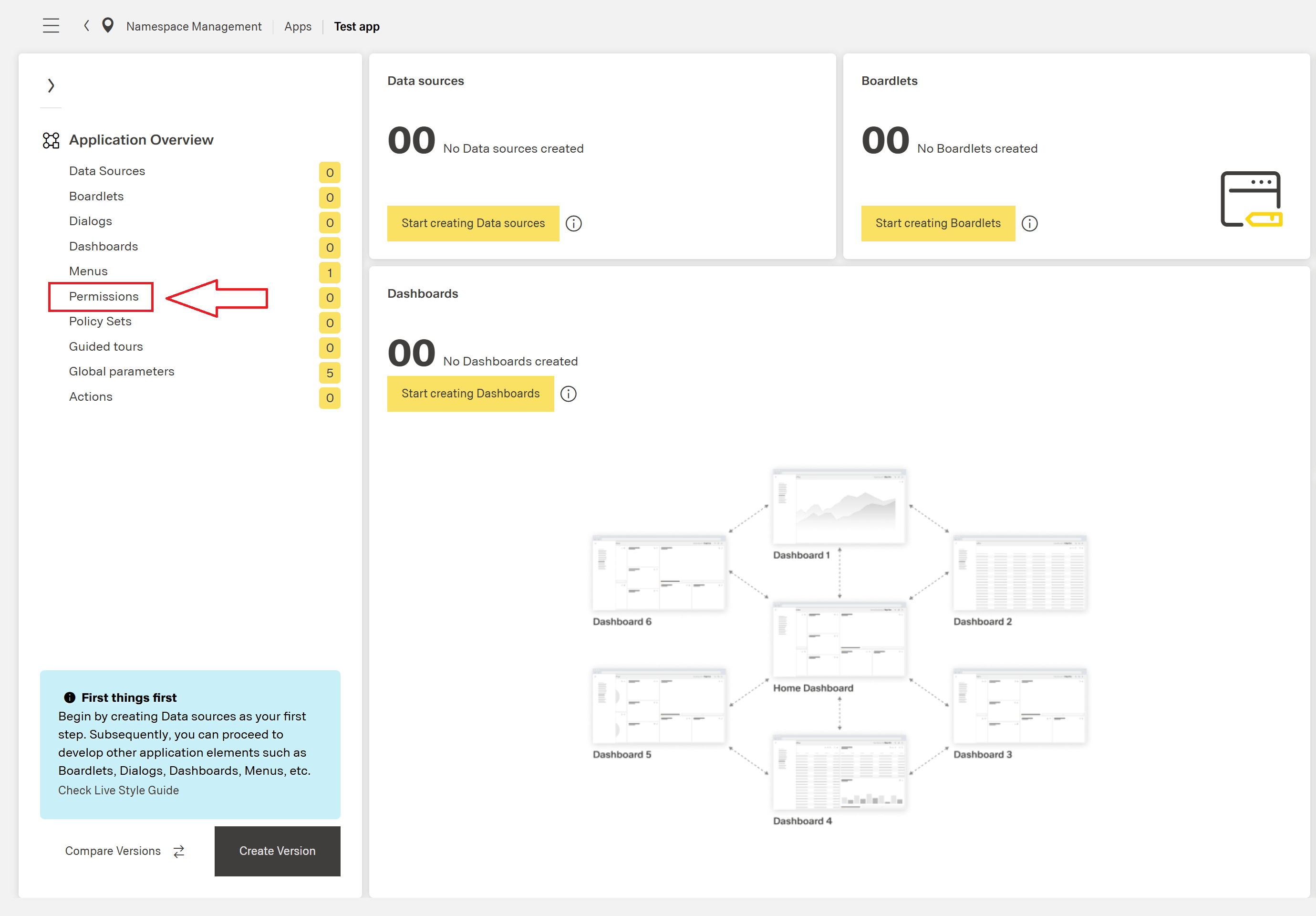Screen dimensions: 1316x916
Task: Click the Home Dashboard thumbnail
Action: (839, 639)
